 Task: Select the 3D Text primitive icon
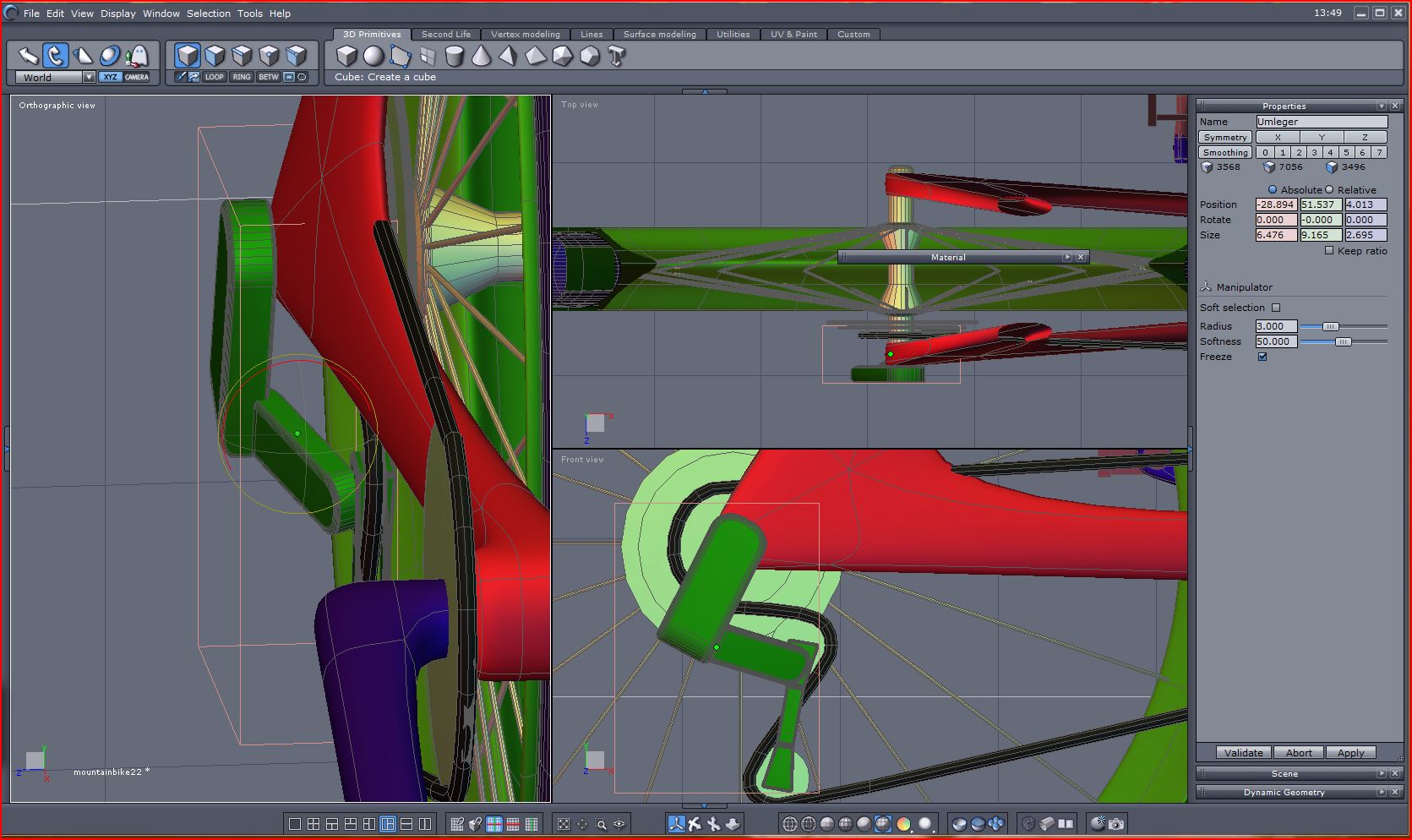pos(617,56)
